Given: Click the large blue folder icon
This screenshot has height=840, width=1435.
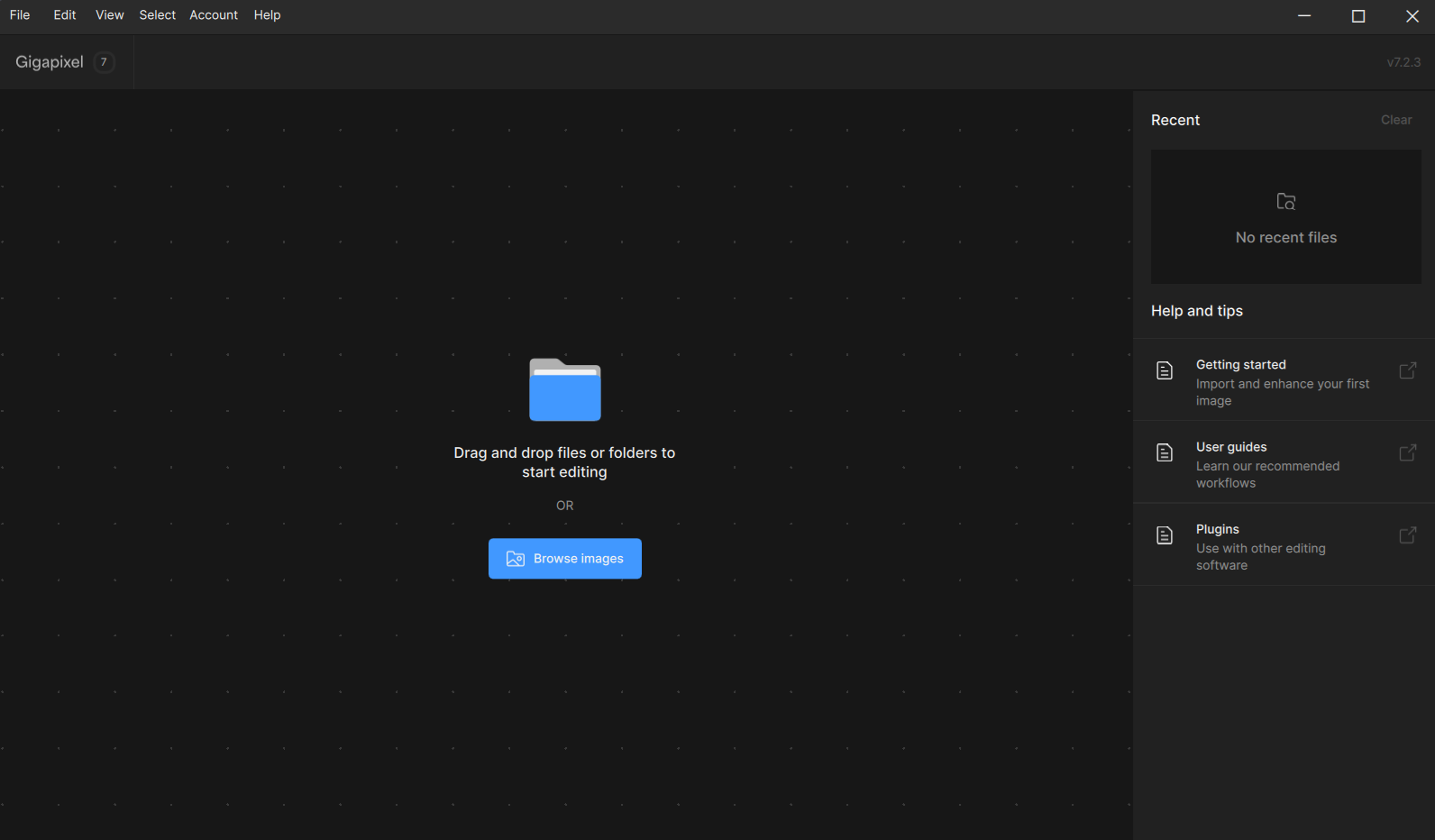Looking at the screenshot, I should point(564,390).
